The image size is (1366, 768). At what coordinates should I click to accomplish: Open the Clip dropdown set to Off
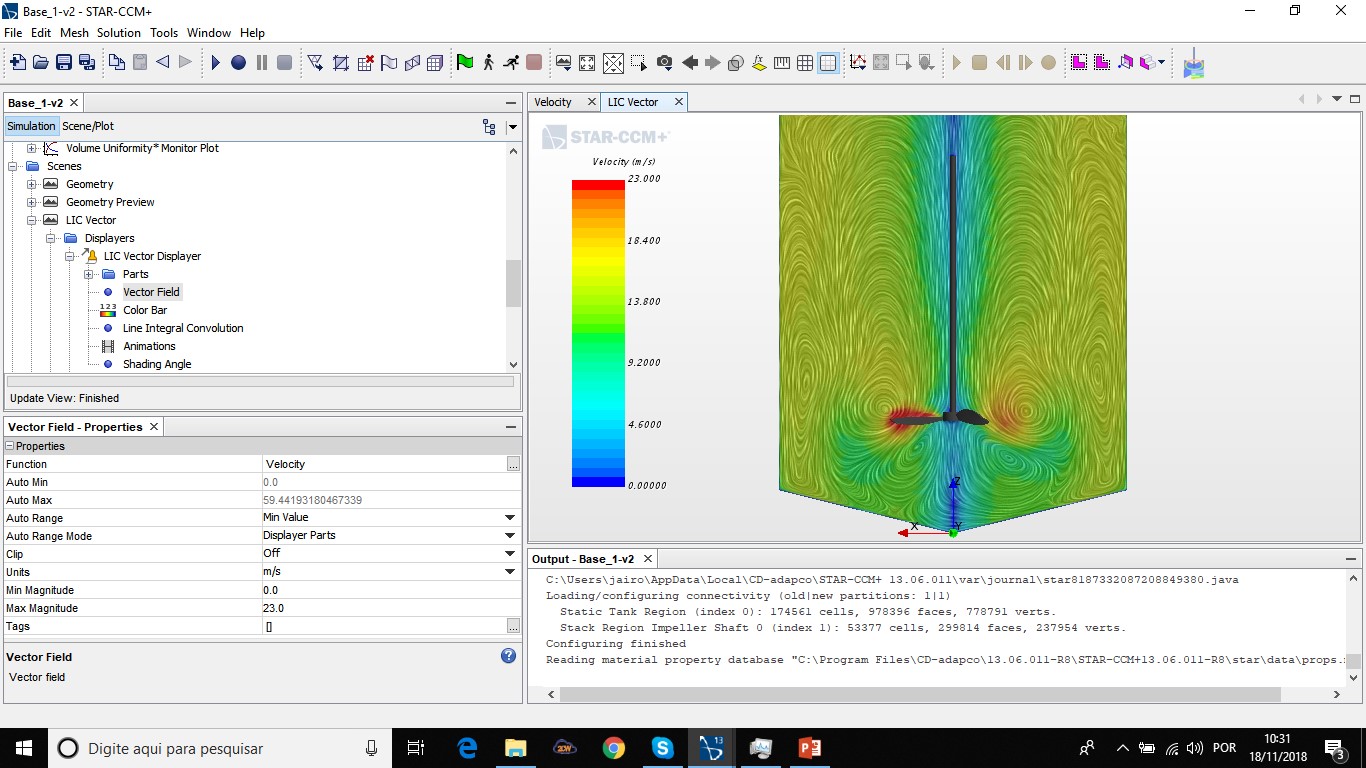[510, 554]
